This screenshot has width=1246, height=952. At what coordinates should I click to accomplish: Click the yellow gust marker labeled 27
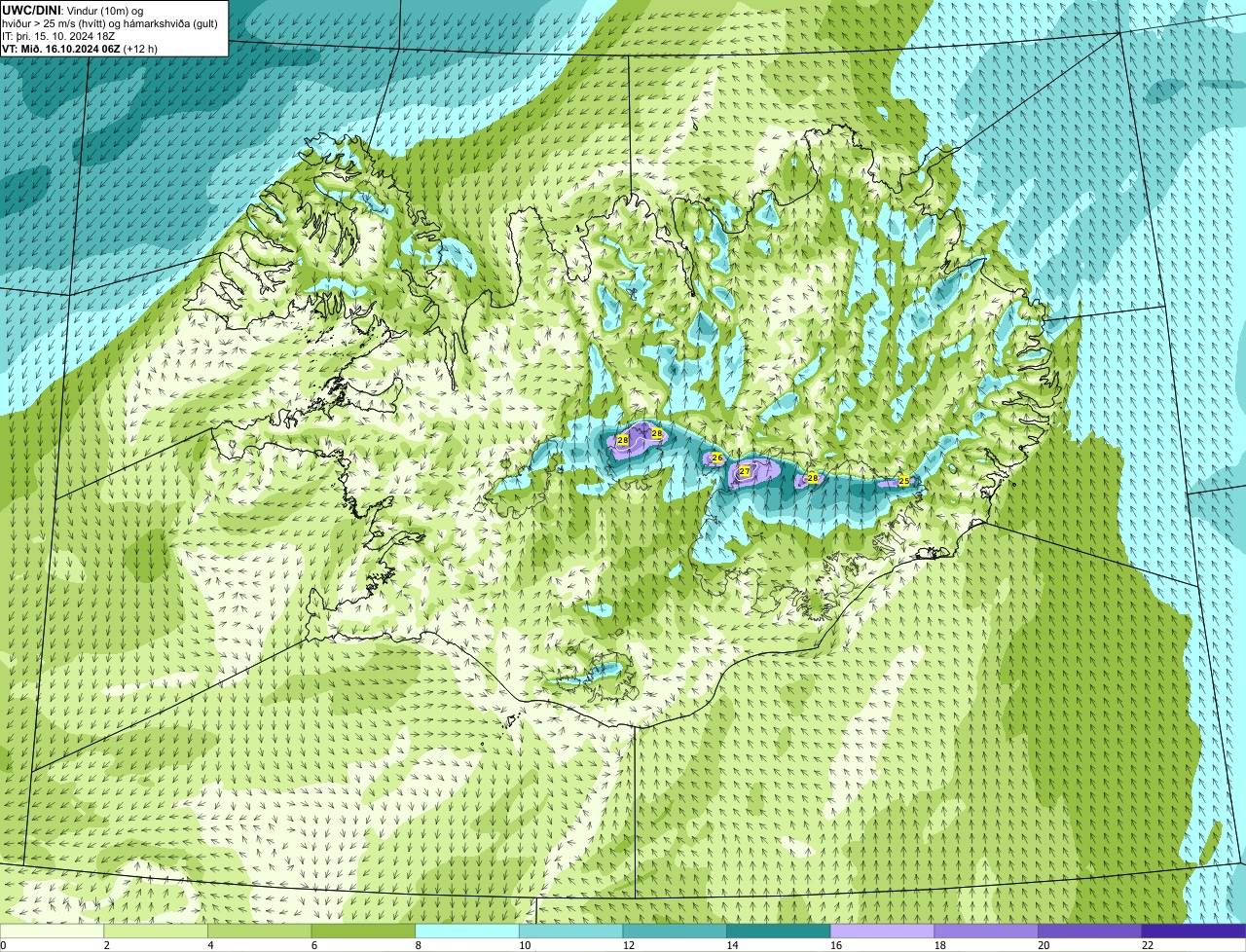tap(745, 471)
